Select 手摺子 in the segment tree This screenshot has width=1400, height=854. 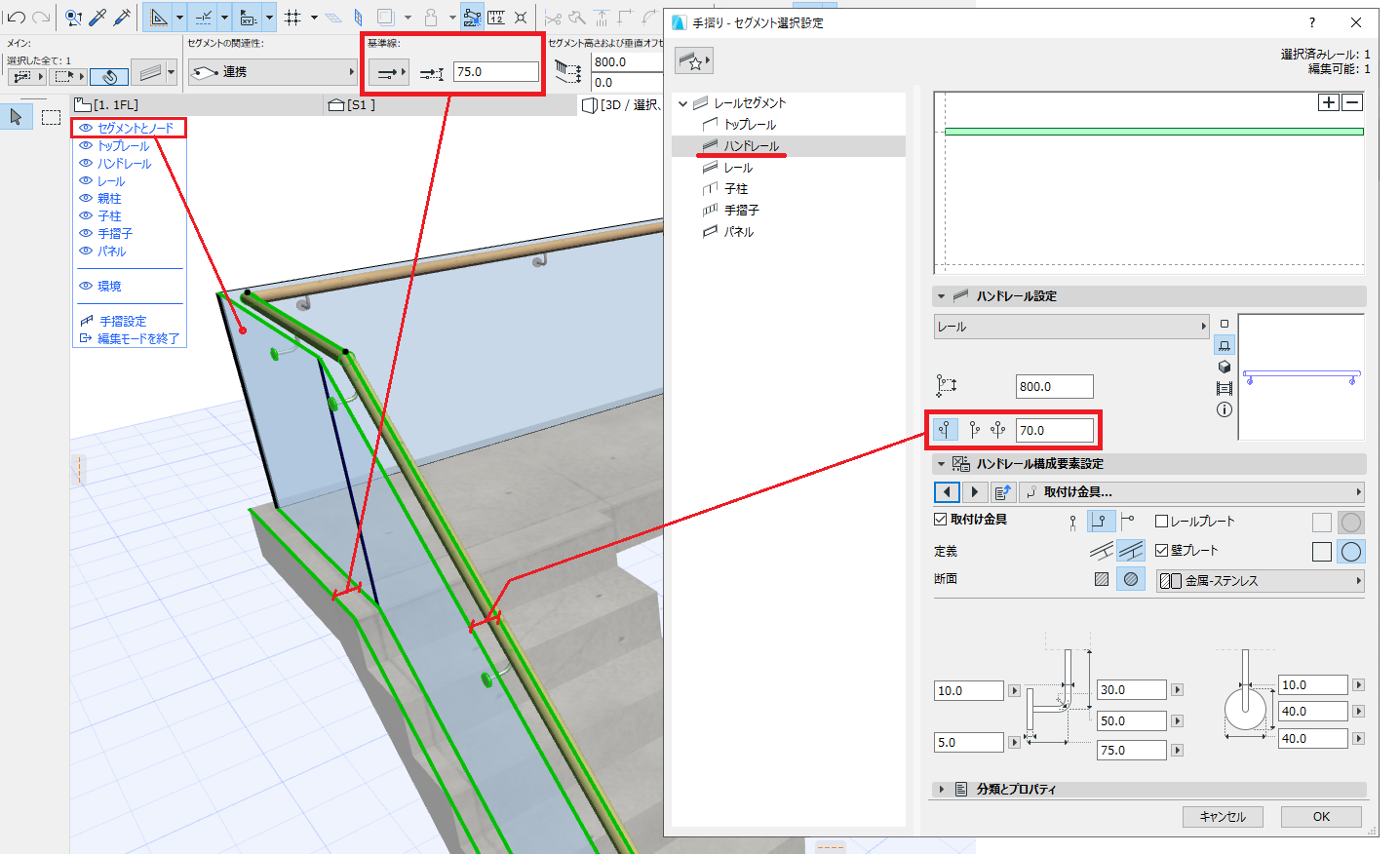pos(741,210)
